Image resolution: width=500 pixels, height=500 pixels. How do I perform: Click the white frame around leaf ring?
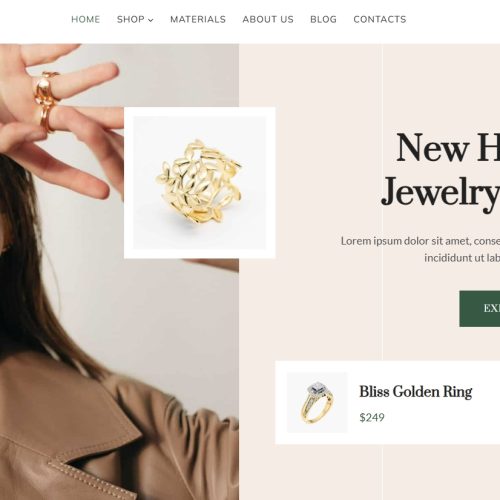(x=200, y=112)
